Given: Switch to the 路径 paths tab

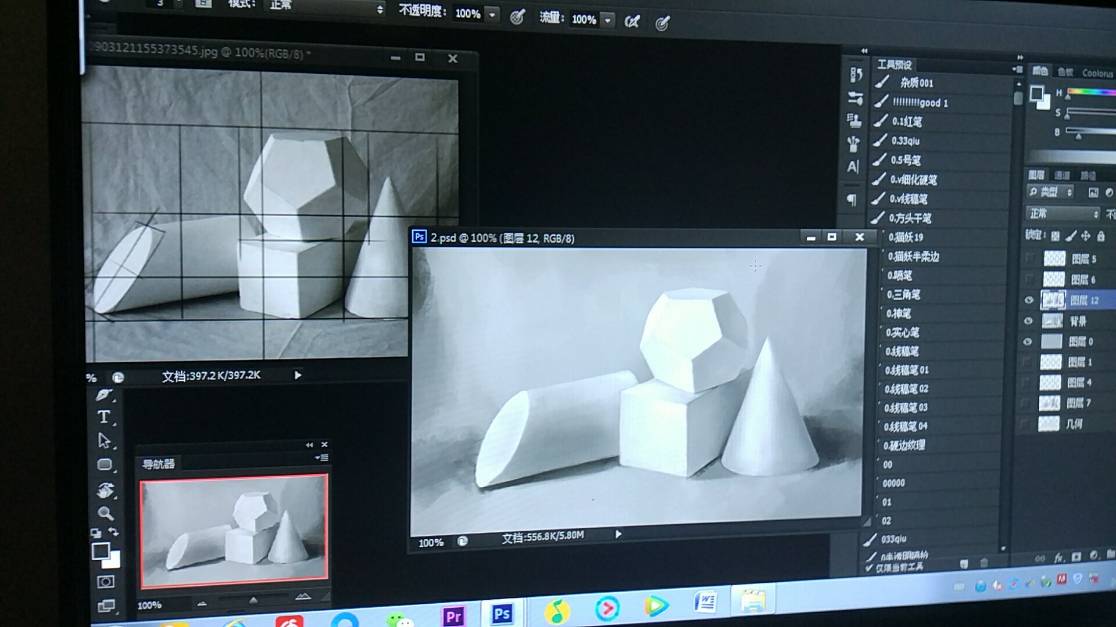Looking at the screenshot, I should pos(1088,175).
